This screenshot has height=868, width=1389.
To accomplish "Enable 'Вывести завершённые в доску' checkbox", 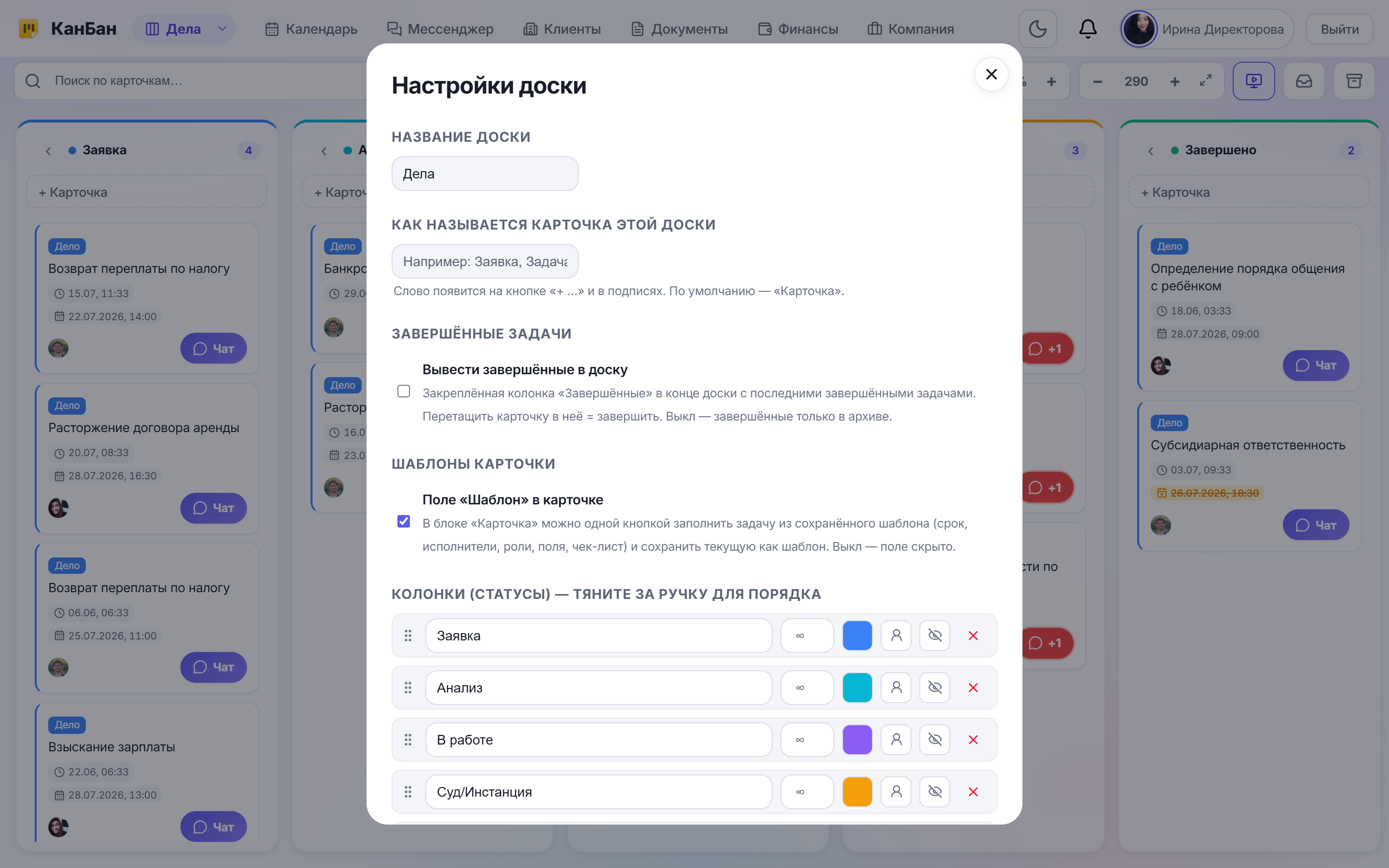I will 404,391.
